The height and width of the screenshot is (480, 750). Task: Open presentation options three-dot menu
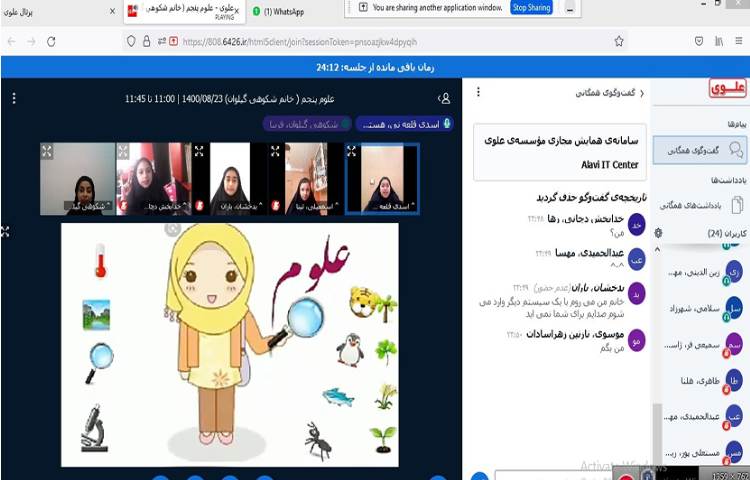[x=14, y=98]
